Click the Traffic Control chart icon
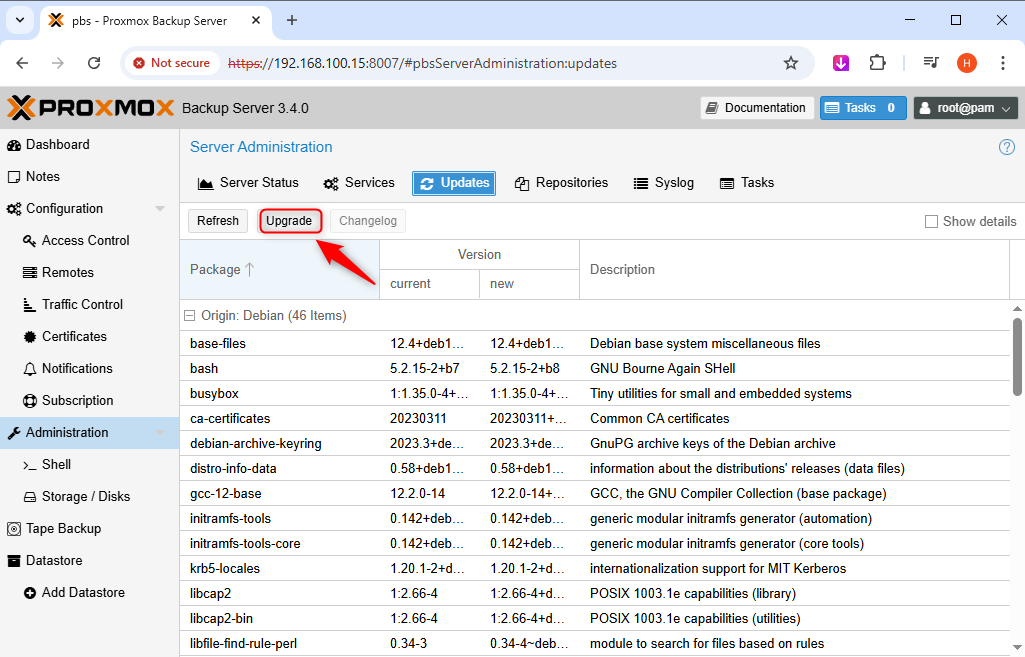Image resolution: width=1025 pixels, height=657 pixels. point(29,305)
